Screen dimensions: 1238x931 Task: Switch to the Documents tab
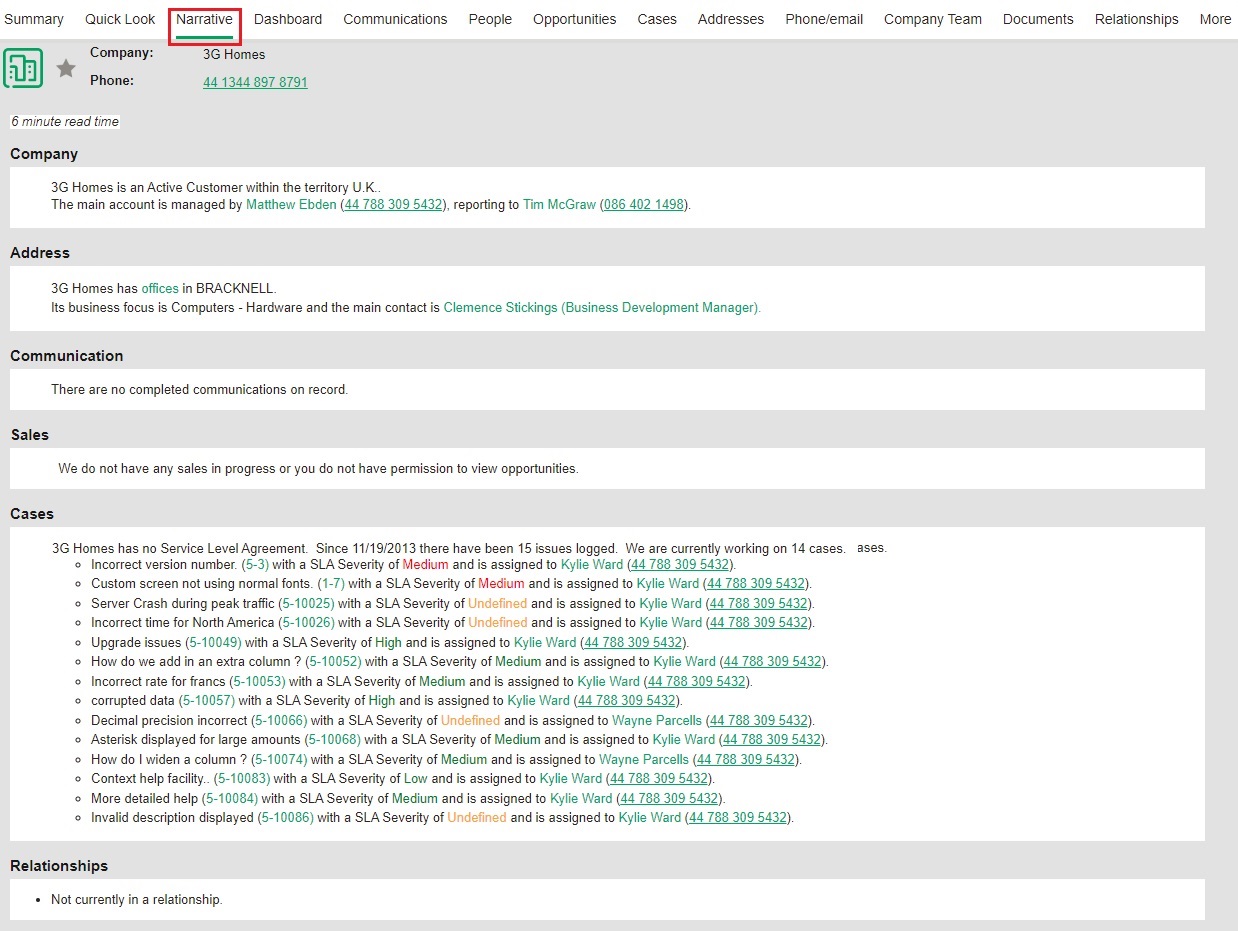1037,19
